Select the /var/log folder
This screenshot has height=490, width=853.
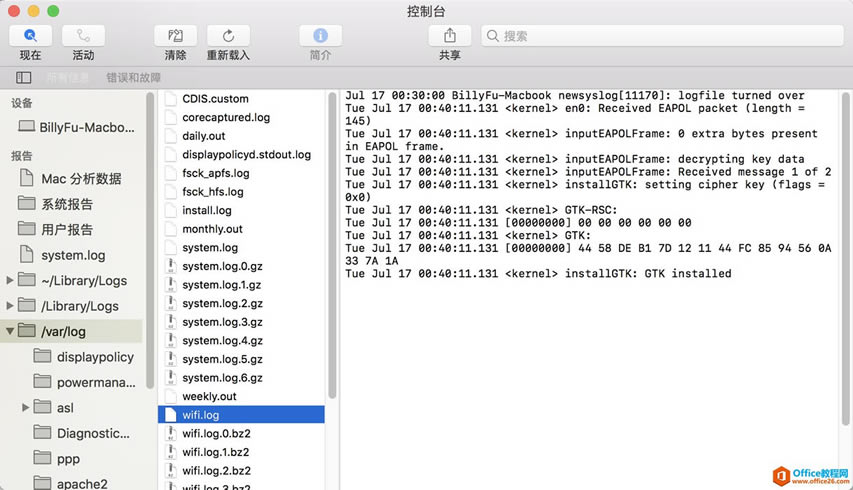pos(72,331)
